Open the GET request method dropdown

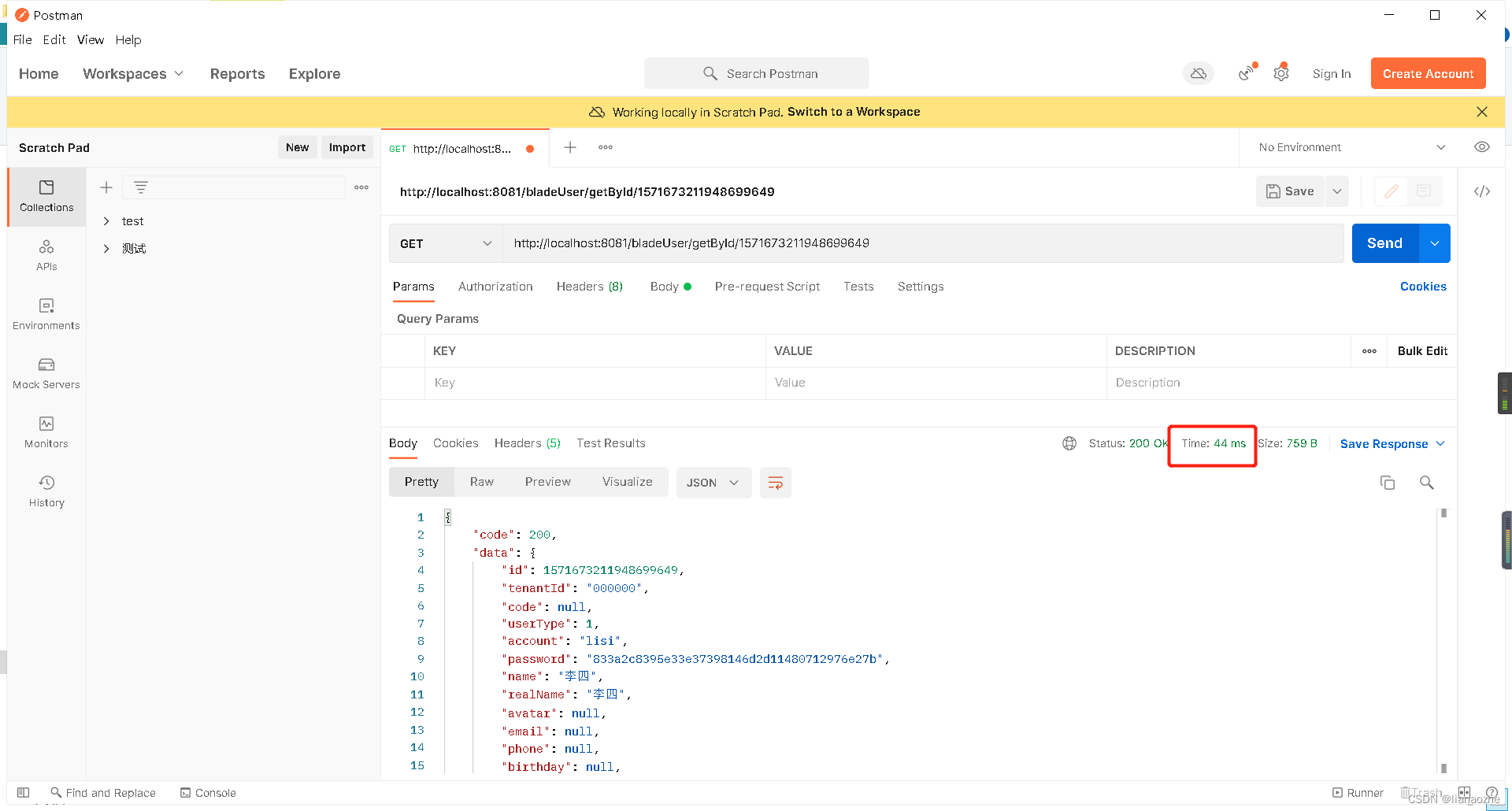[x=445, y=243]
